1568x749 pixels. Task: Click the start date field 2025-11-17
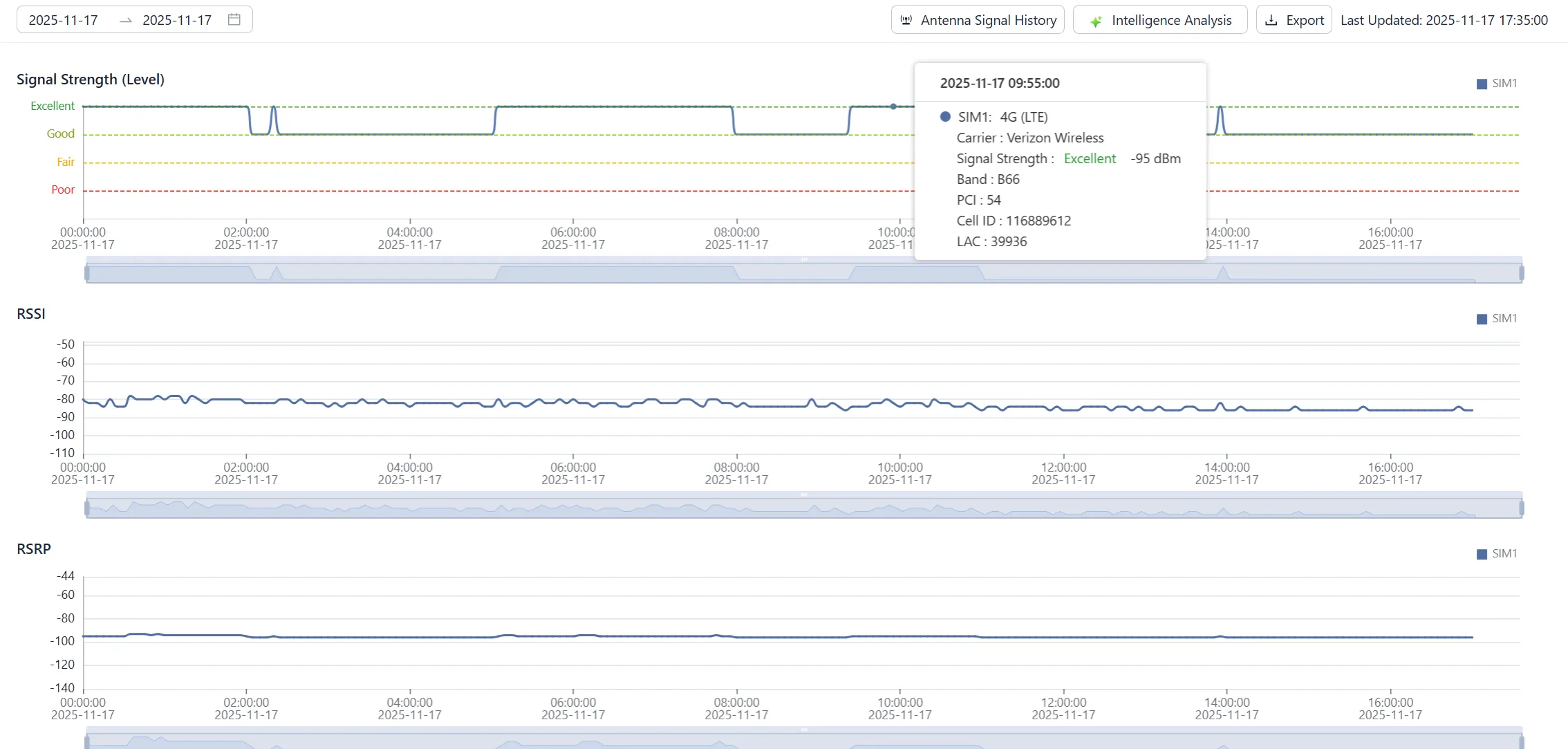(x=64, y=20)
